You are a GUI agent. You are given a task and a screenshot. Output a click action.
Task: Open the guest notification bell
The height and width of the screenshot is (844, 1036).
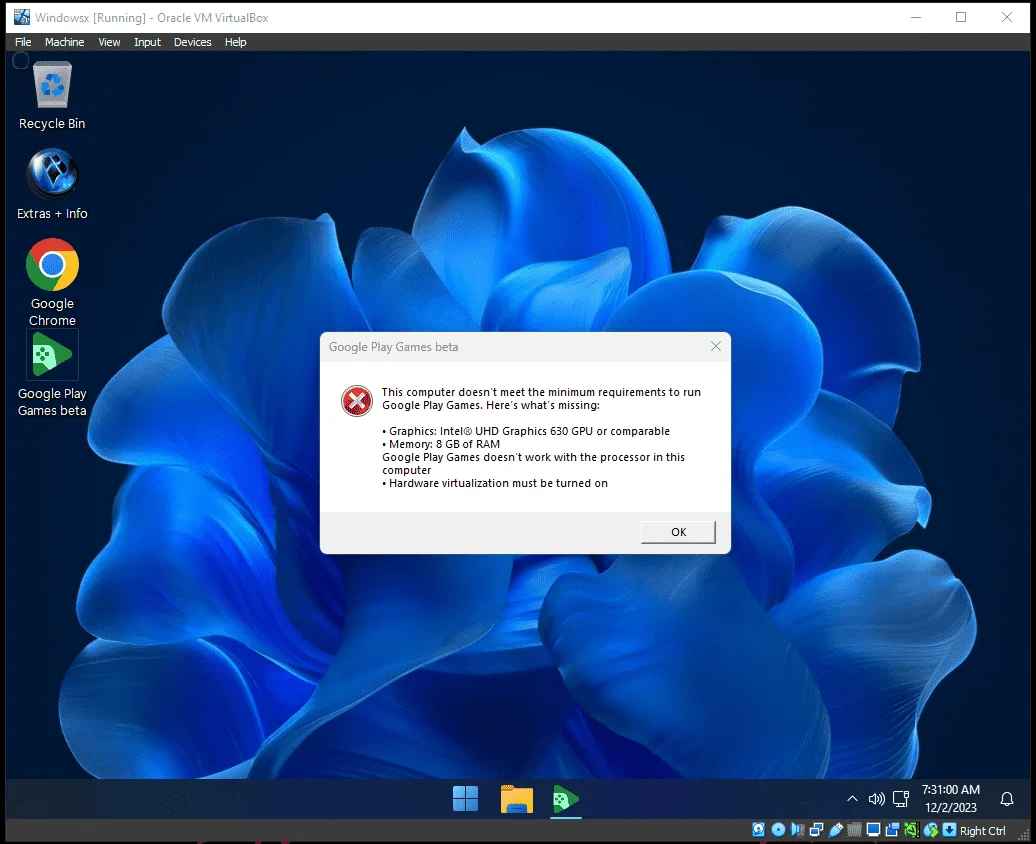[1007, 799]
